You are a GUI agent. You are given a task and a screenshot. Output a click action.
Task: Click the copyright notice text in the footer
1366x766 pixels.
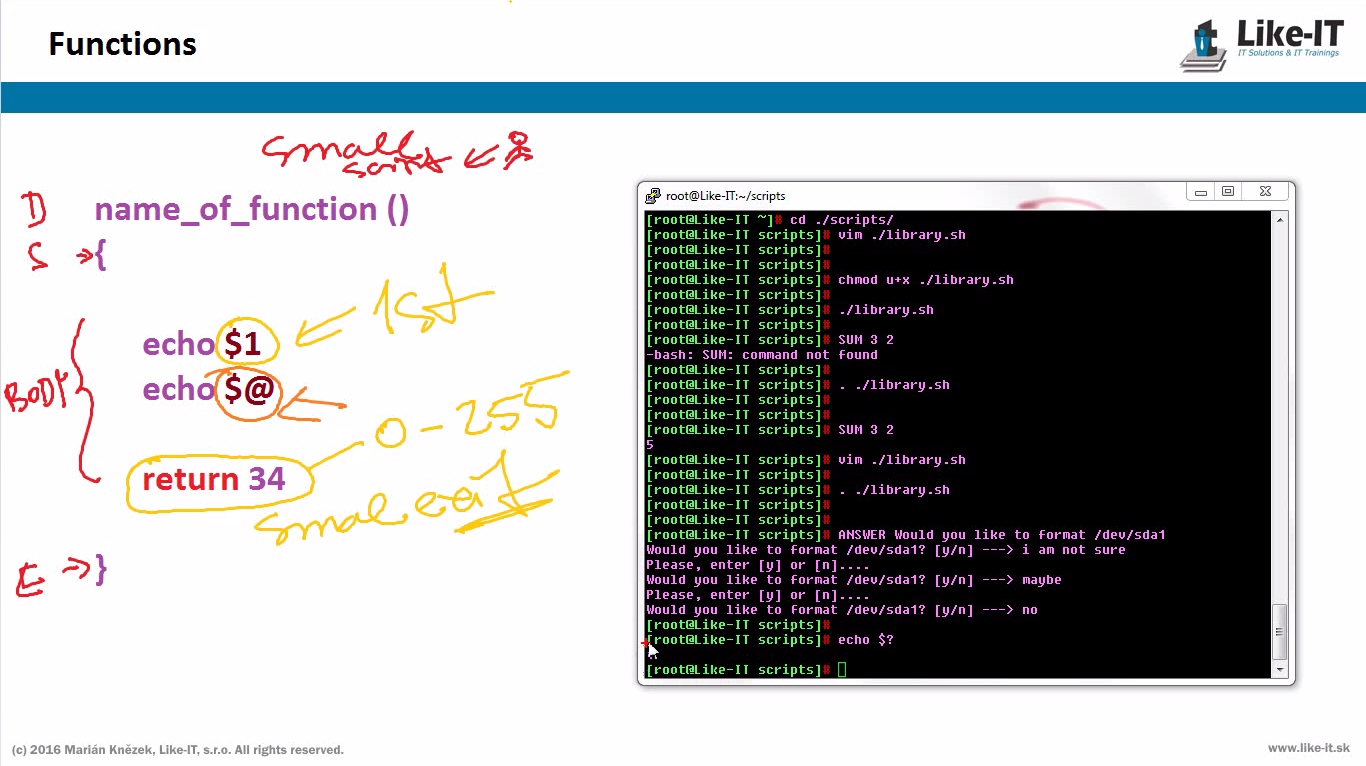(177, 749)
